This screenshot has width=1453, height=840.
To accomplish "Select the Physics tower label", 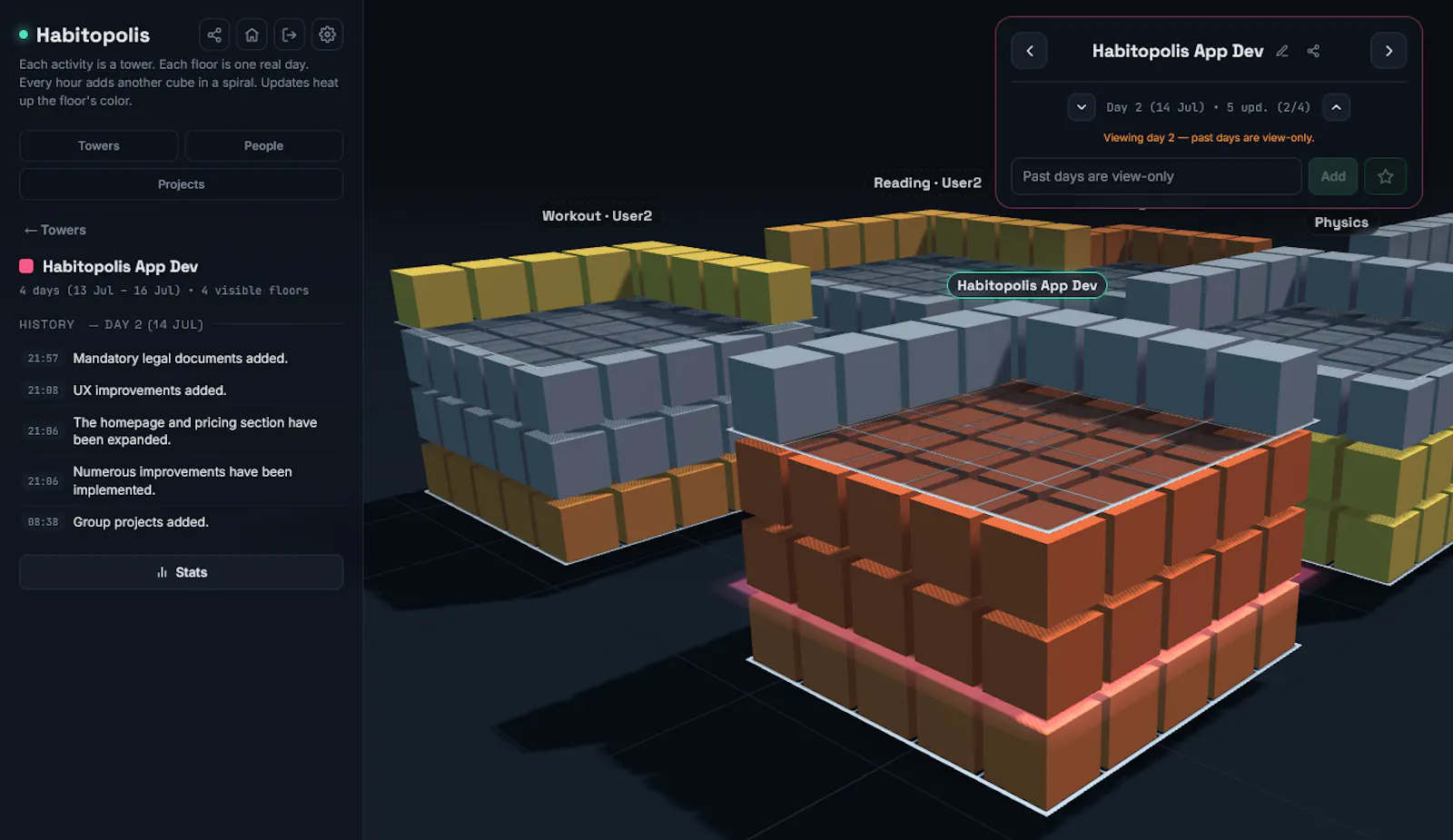I will click(x=1341, y=222).
